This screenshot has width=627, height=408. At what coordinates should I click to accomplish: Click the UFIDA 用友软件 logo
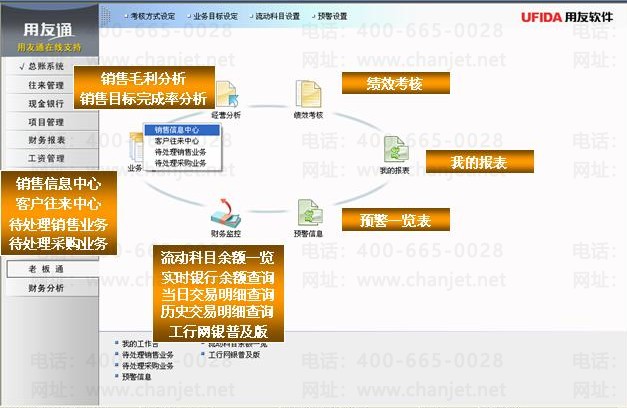(x=567, y=17)
